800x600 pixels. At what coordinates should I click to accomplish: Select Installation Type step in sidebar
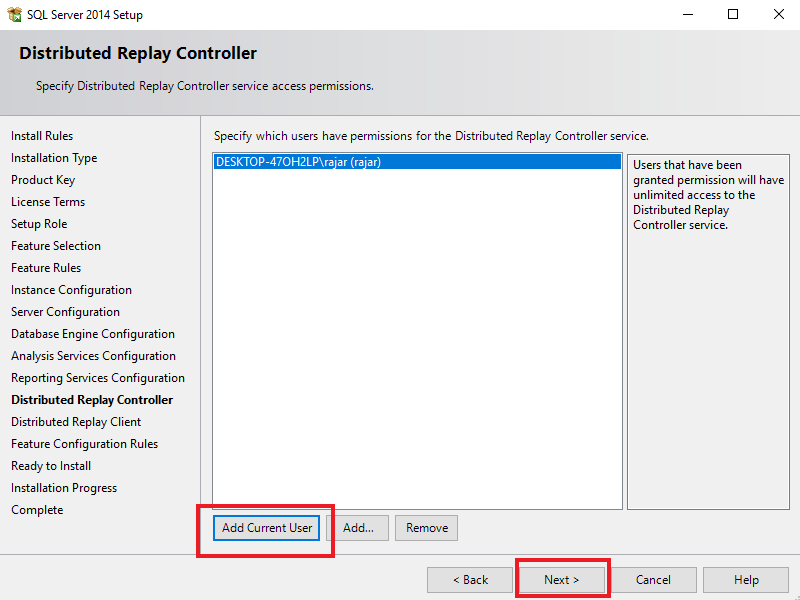click(54, 158)
